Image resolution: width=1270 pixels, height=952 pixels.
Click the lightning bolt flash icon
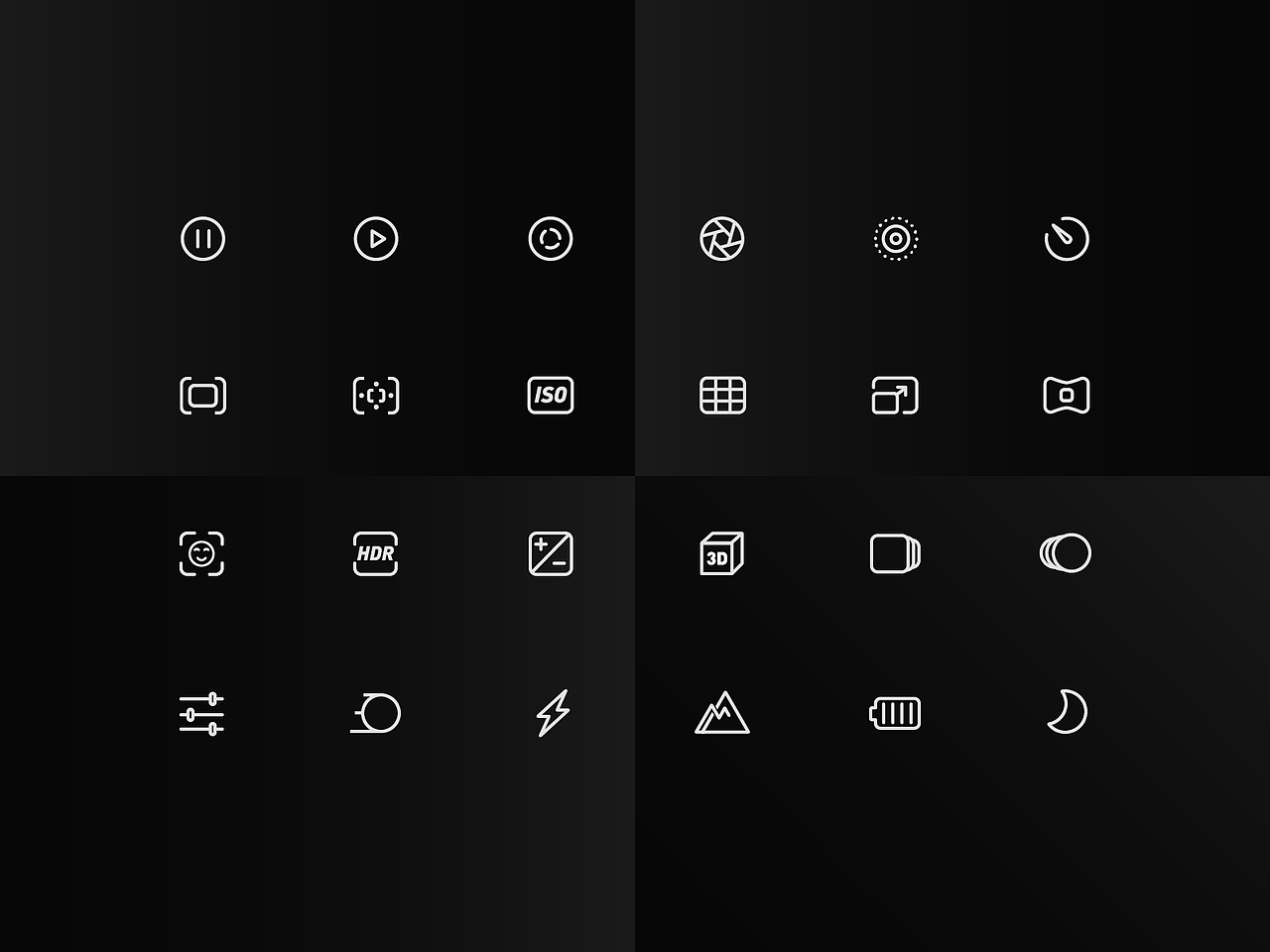554,713
